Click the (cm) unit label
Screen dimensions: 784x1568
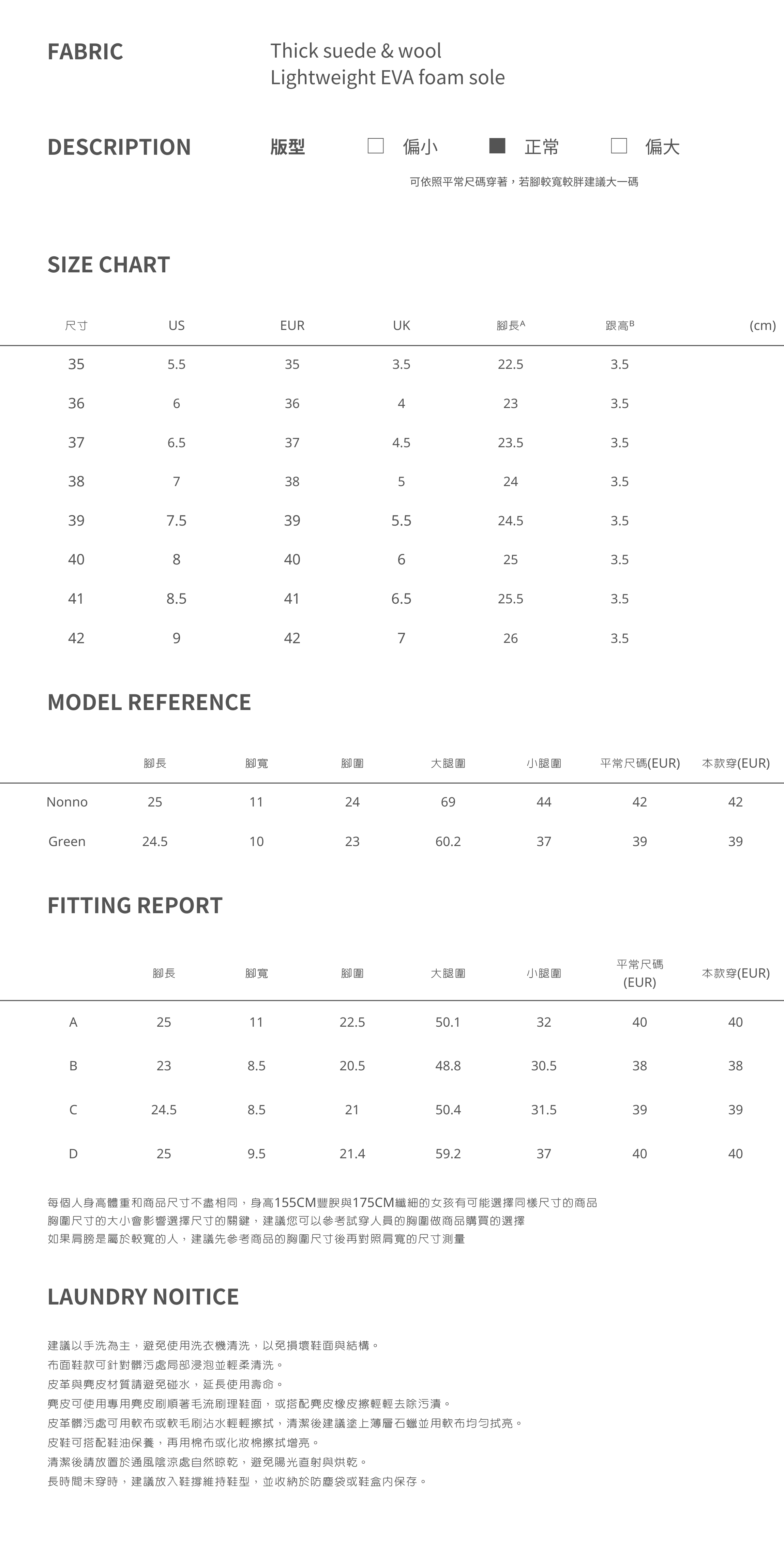pyautogui.click(x=762, y=326)
